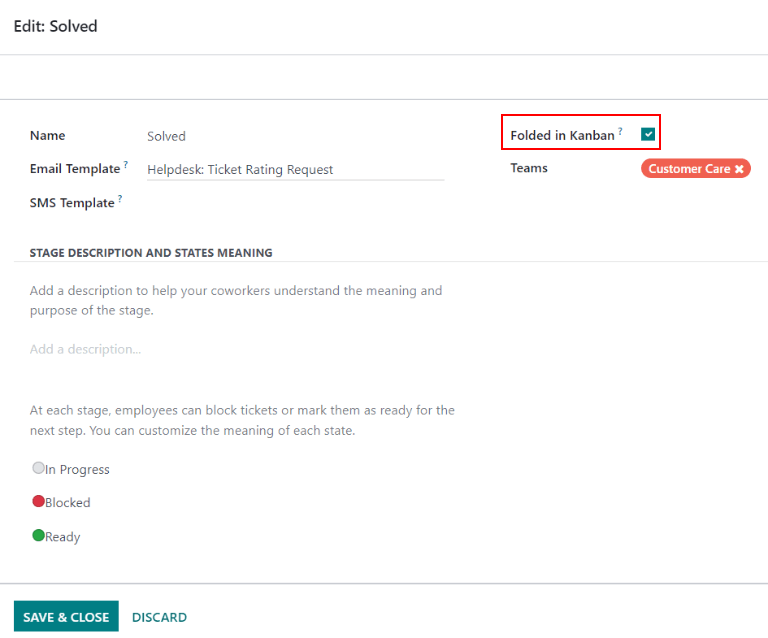Click the Folded in Kanban help icon

[620, 131]
